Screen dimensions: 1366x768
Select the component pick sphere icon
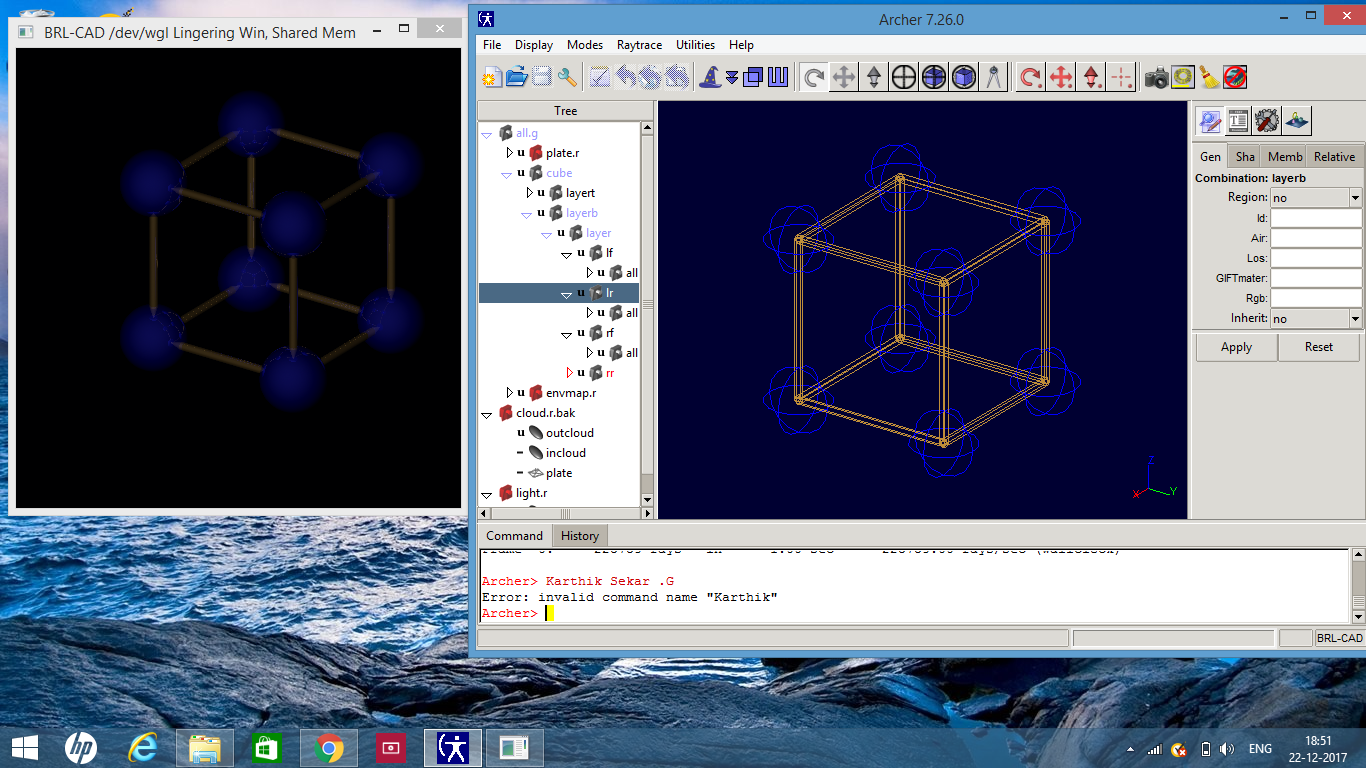click(934, 77)
